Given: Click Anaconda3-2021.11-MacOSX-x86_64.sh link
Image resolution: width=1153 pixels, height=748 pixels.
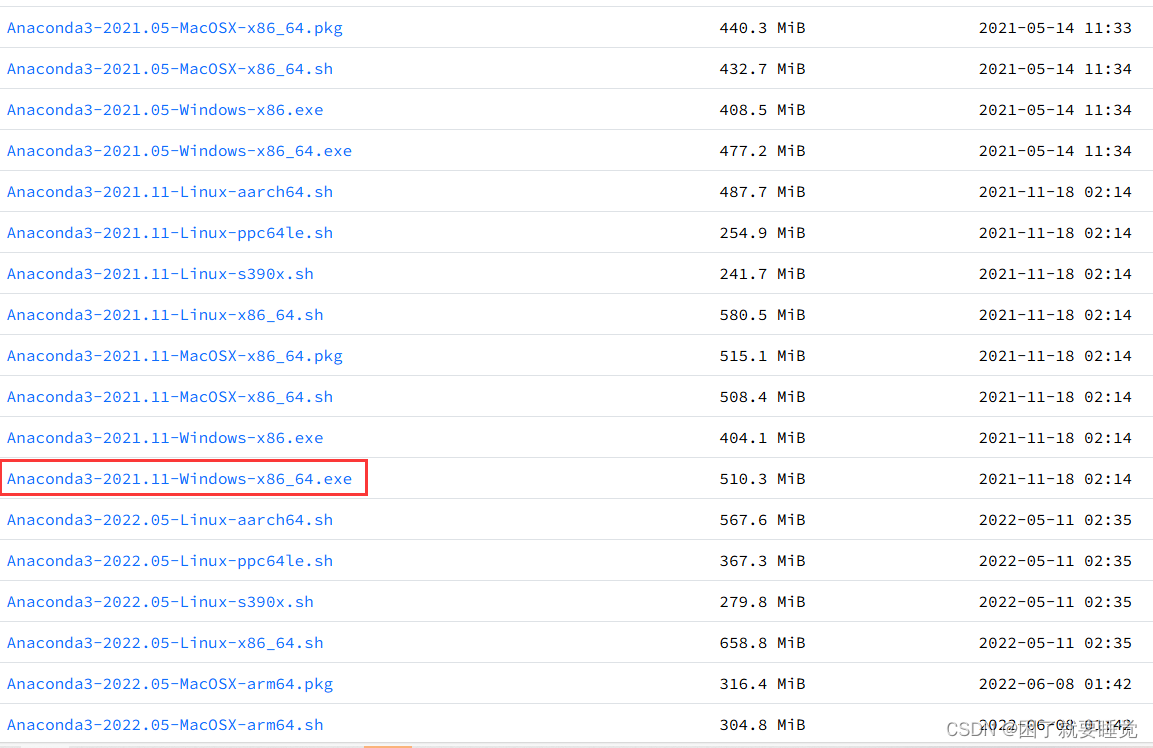Looking at the screenshot, I should pos(170,397).
